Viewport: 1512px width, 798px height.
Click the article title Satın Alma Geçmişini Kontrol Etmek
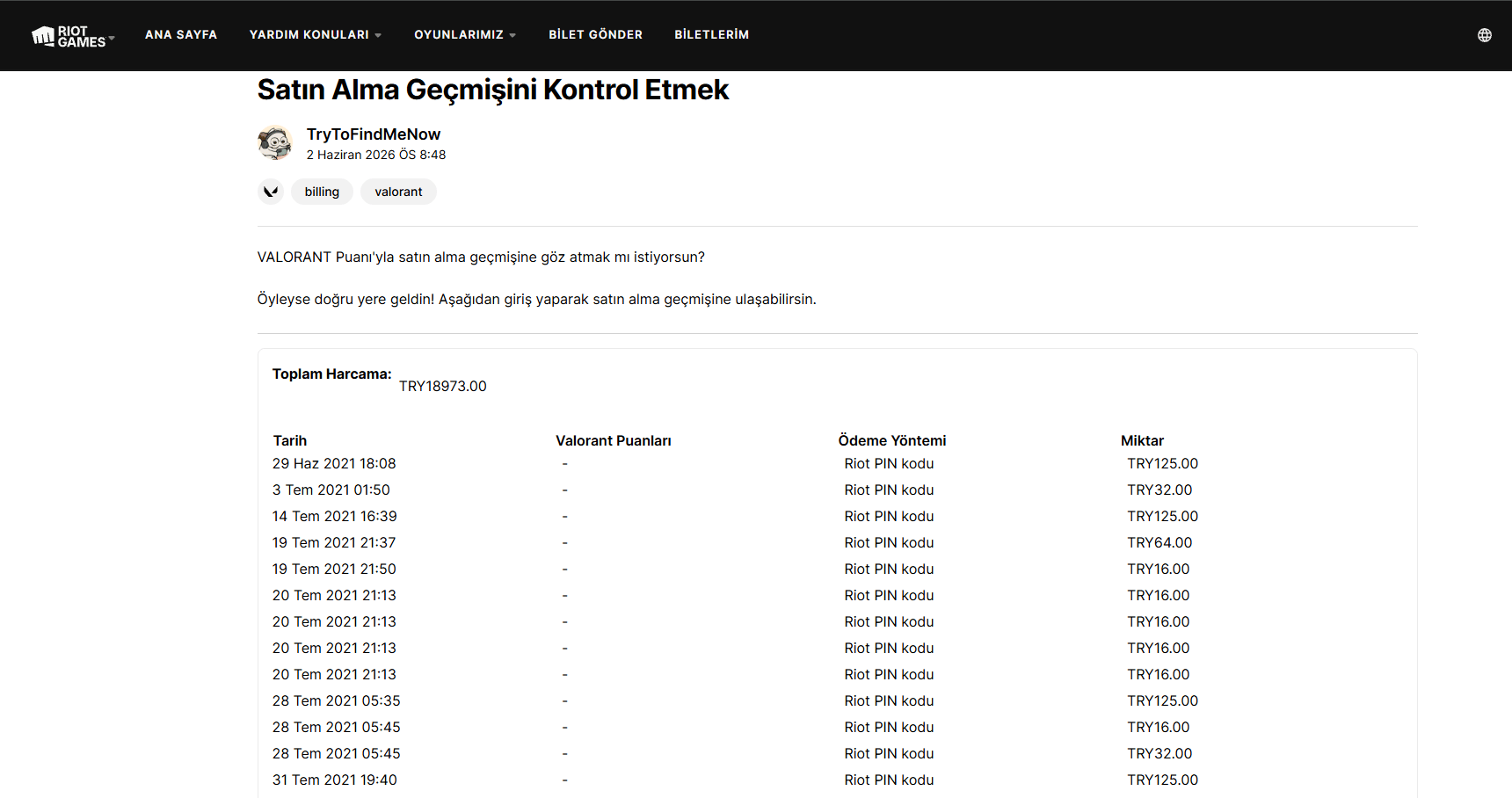coord(493,90)
